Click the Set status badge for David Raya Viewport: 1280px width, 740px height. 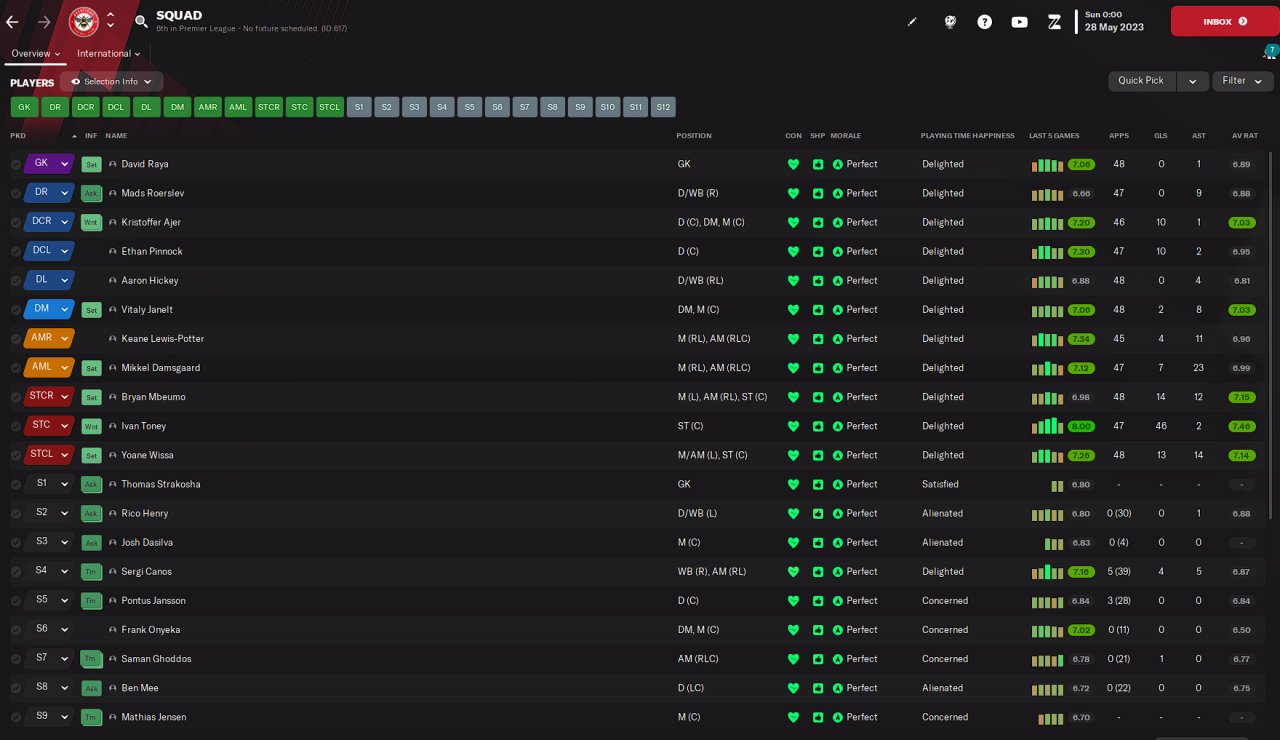(x=92, y=164)
